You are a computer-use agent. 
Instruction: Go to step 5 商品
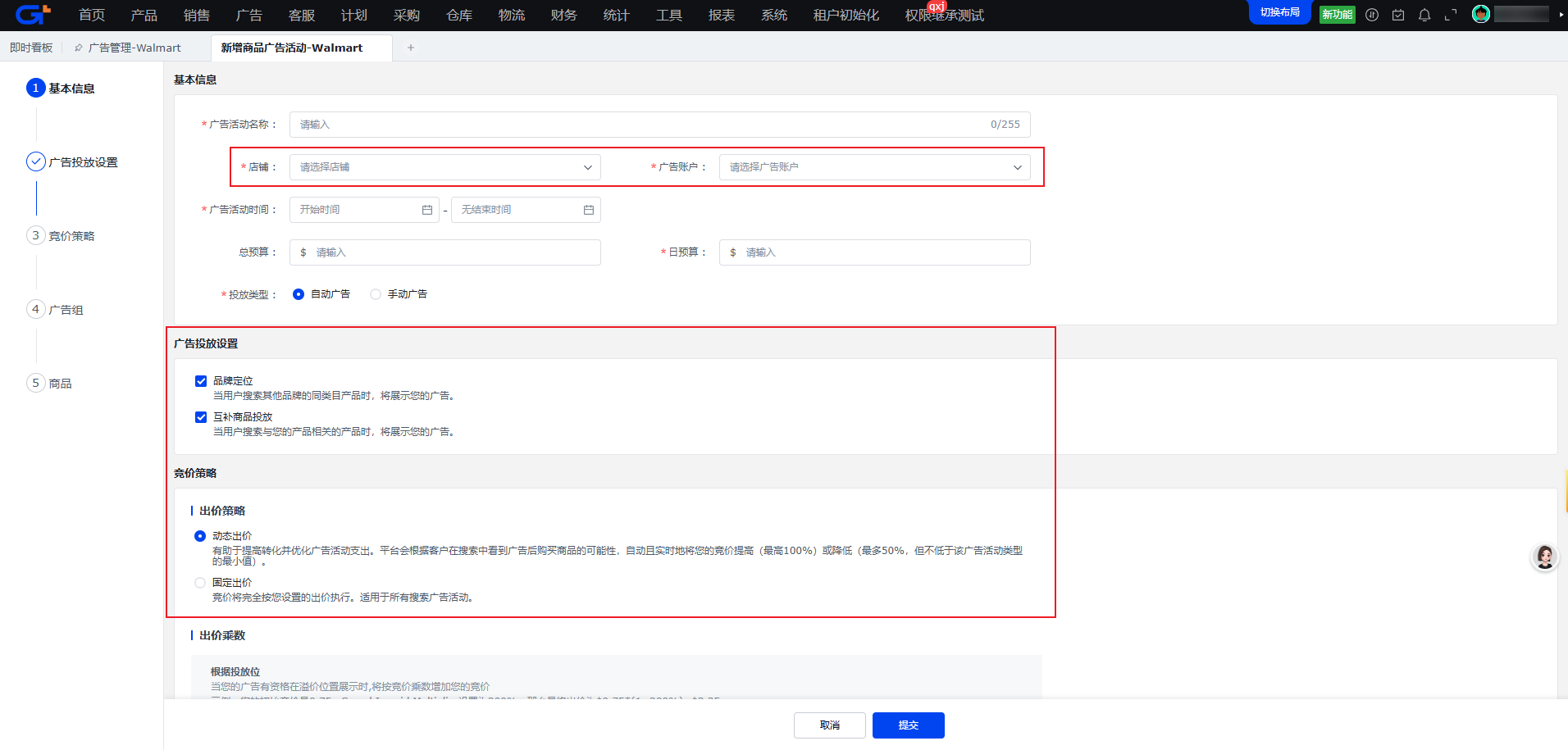click(49, 383)
